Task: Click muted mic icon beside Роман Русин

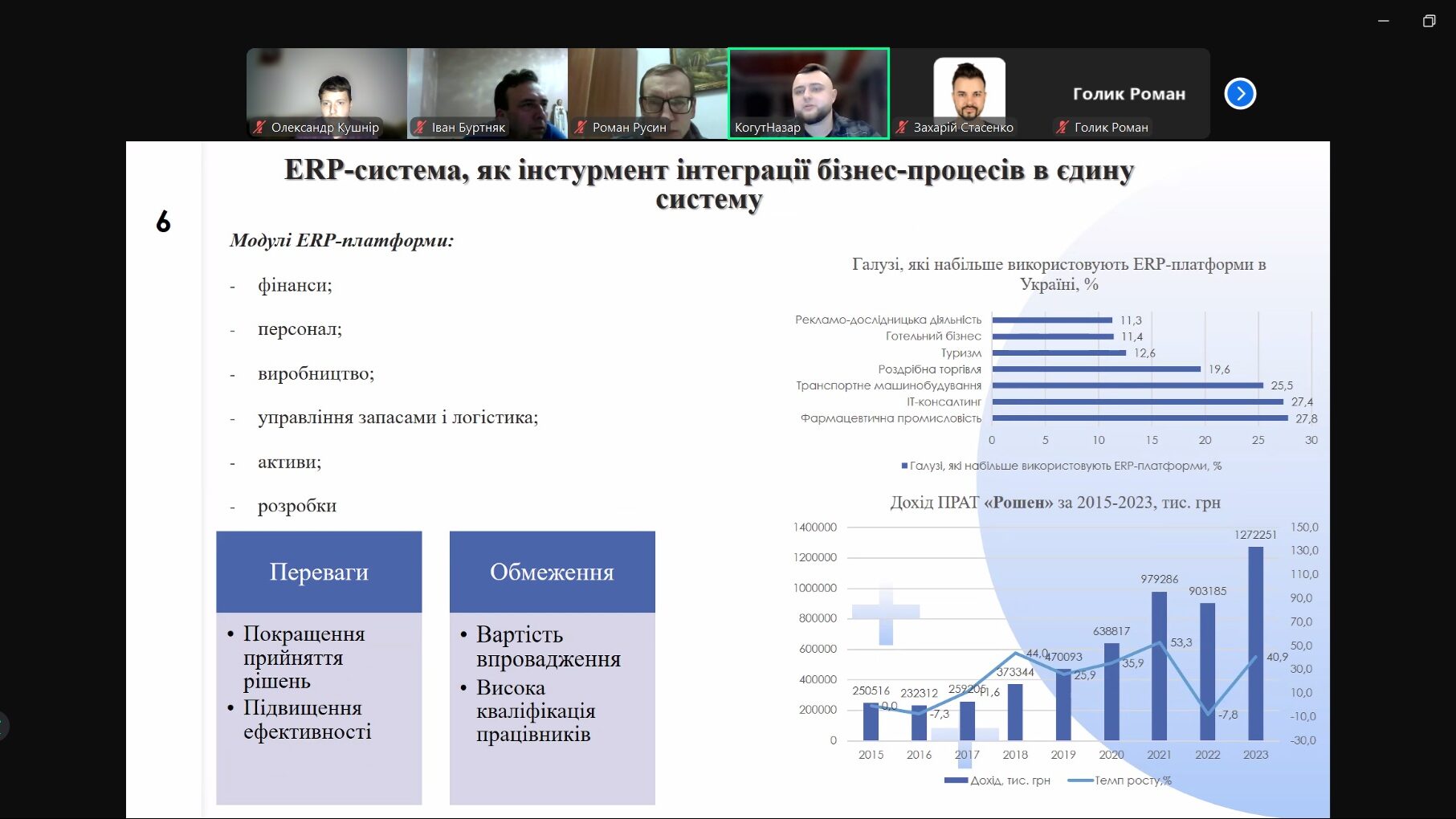Action: coord(581,127)
